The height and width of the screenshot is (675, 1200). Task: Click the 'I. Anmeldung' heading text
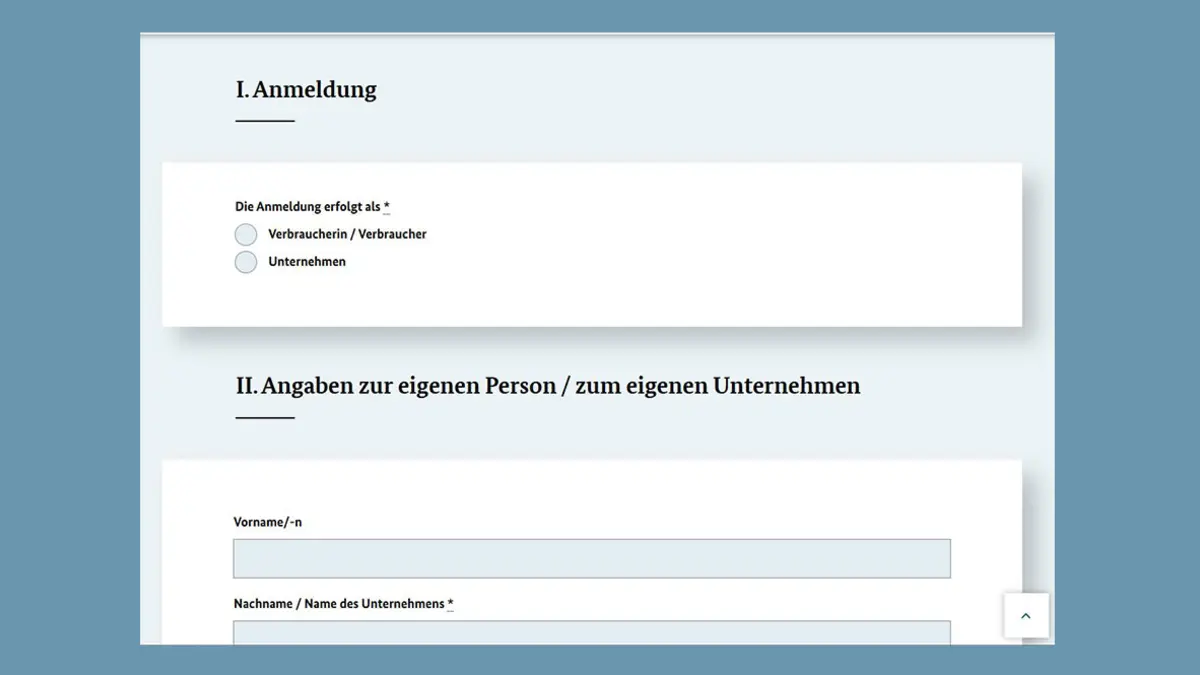[306, 90]
